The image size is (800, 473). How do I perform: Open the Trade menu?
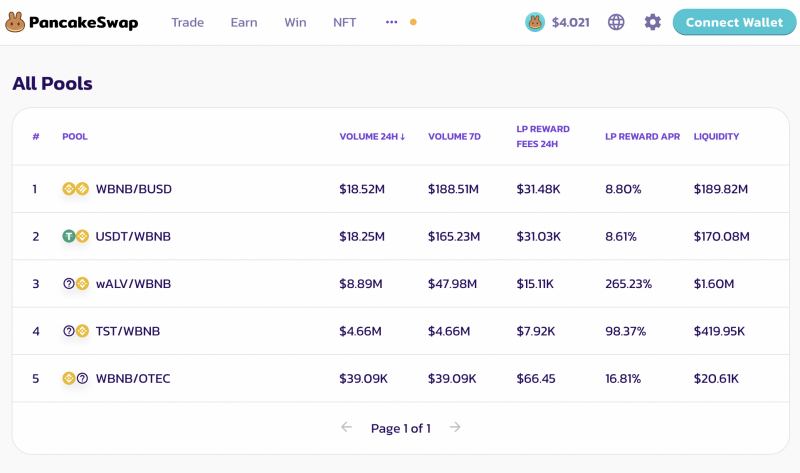(187, 22)
